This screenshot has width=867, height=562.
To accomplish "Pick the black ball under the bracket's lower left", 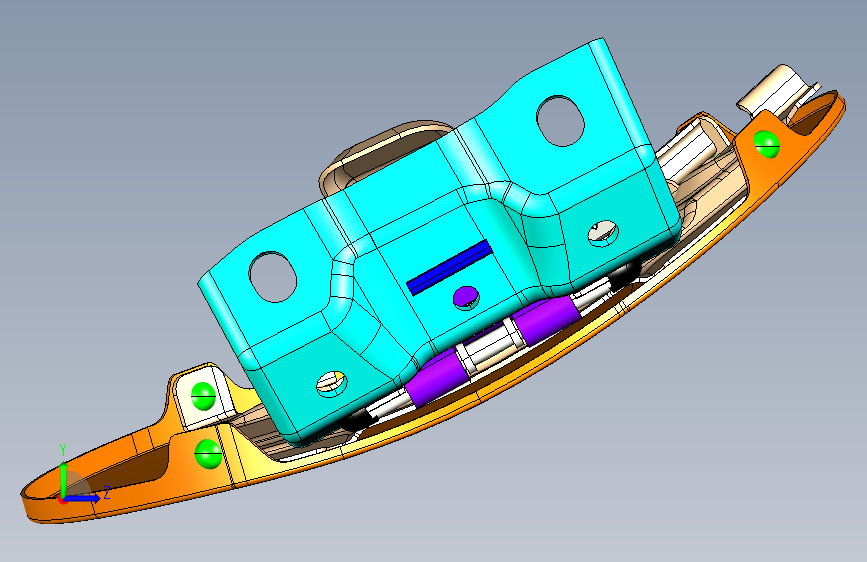I will 358,422.
